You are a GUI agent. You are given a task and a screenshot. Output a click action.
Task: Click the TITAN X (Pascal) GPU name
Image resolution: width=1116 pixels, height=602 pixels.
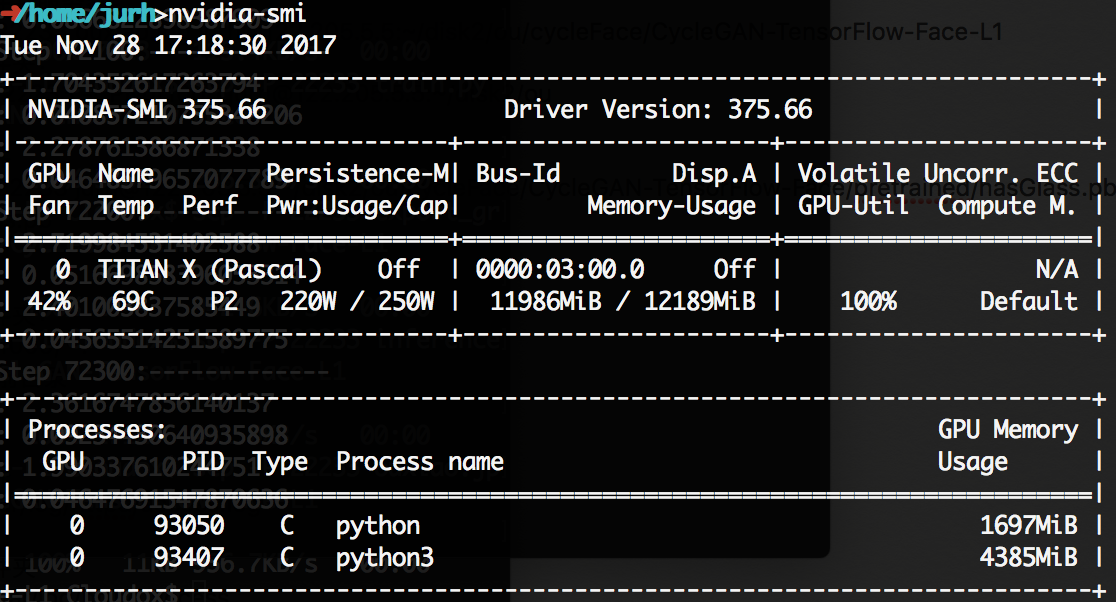pyautogui.click(x=210, y=269)
